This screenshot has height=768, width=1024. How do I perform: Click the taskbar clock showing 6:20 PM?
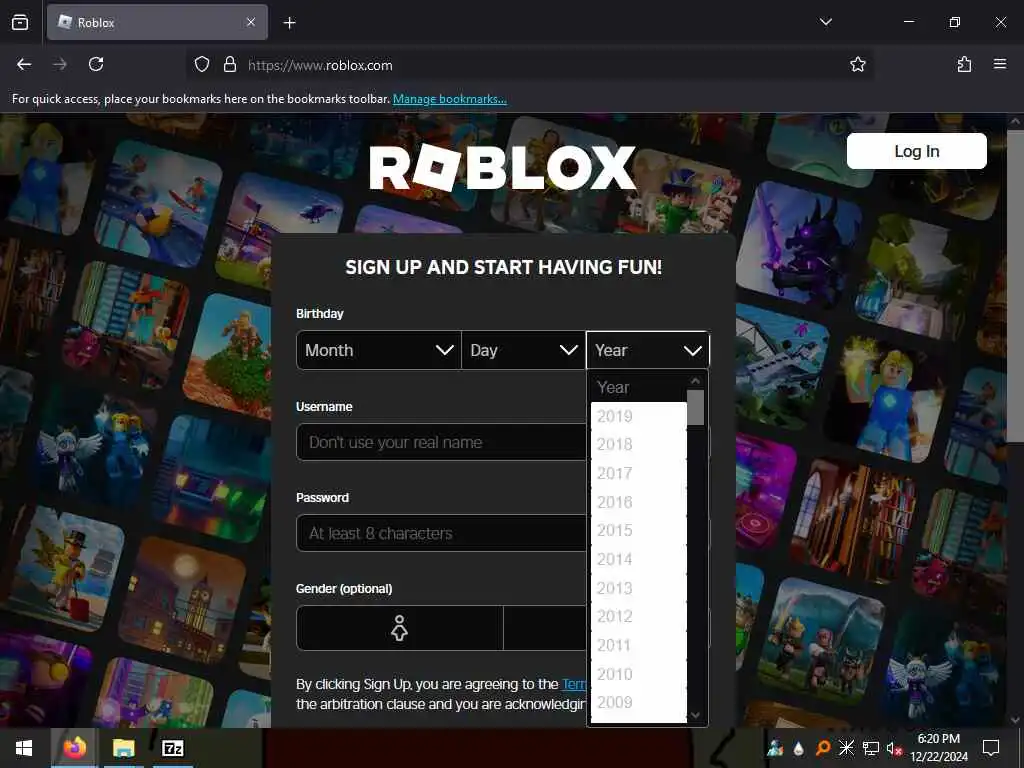(938, 748)
